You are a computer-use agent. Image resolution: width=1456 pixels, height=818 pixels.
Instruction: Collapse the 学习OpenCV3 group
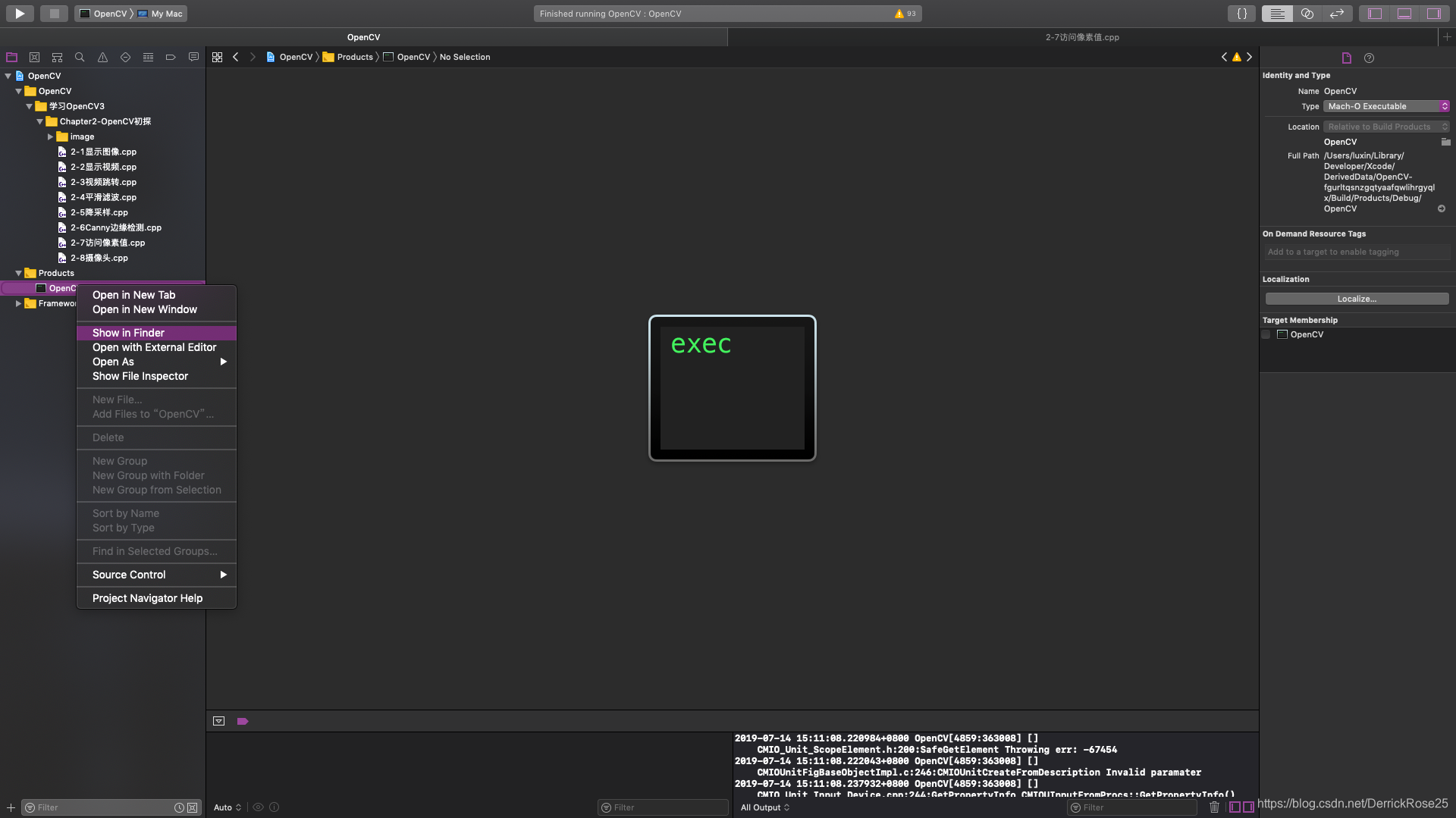click(x=30, y=106)
